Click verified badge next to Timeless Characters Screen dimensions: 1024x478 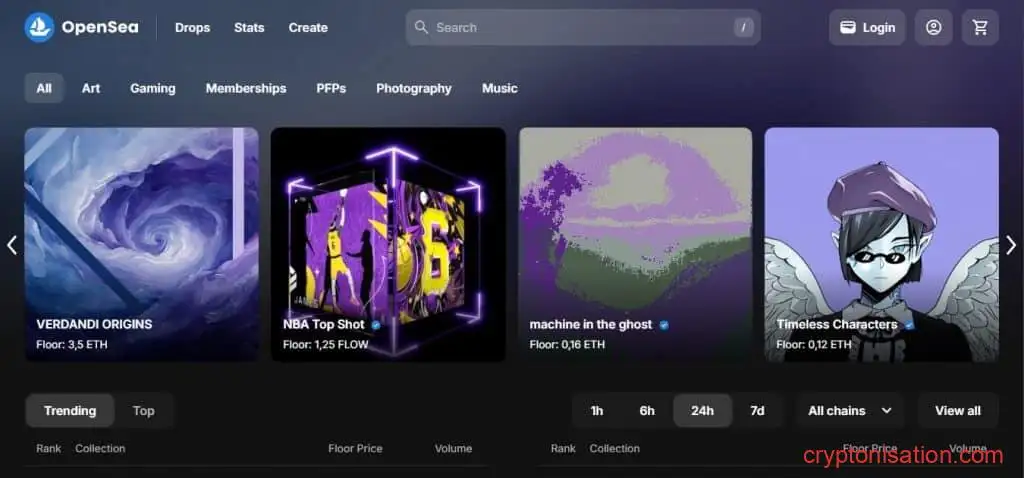pos(908,325)
